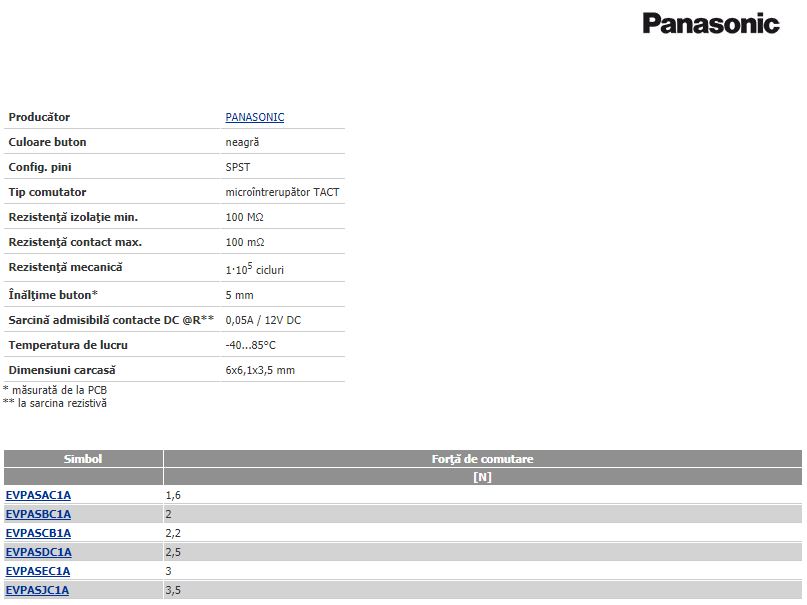
Task: Click the Simbol column header
Action: (x=83, y=459)
